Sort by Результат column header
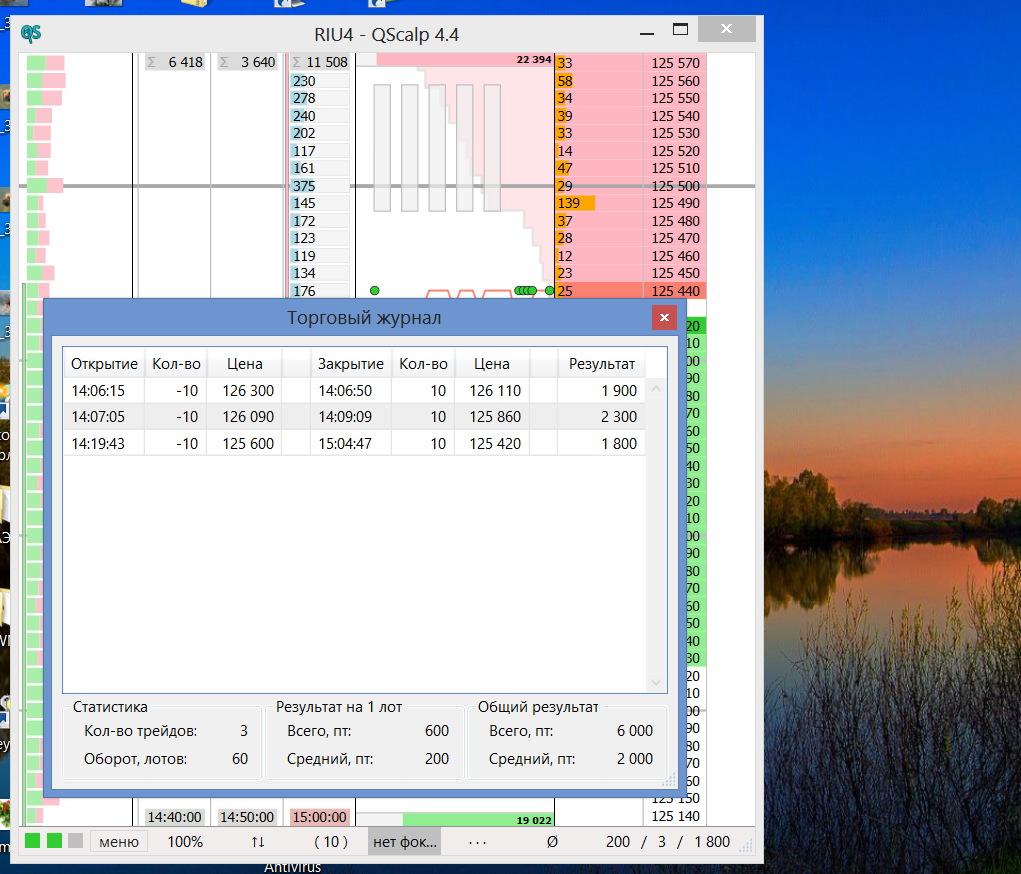 tap(602, 364)
